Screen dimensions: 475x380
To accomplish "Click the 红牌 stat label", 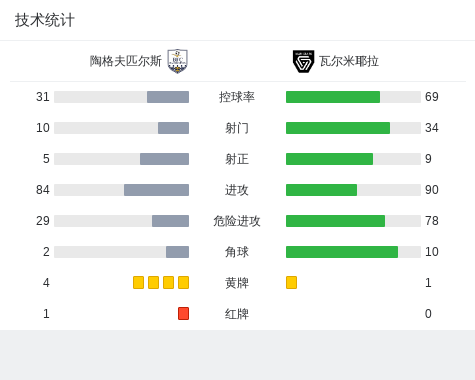I will pos(237,314).
